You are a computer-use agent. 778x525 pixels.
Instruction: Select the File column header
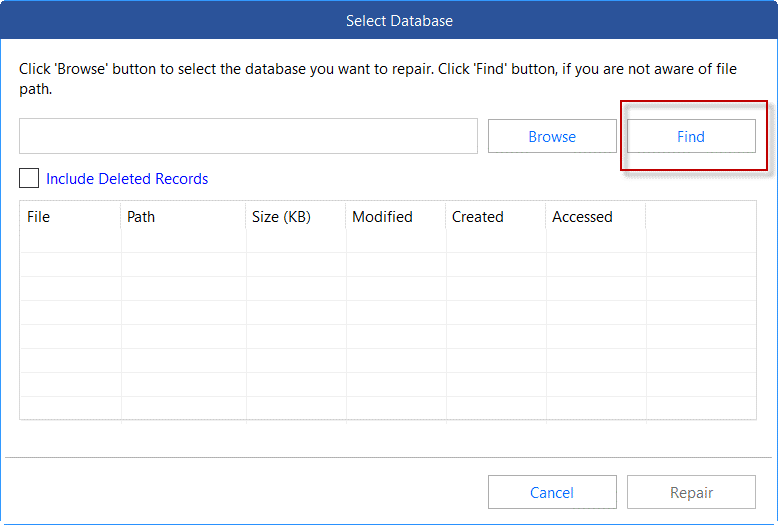tap(70, 217)
